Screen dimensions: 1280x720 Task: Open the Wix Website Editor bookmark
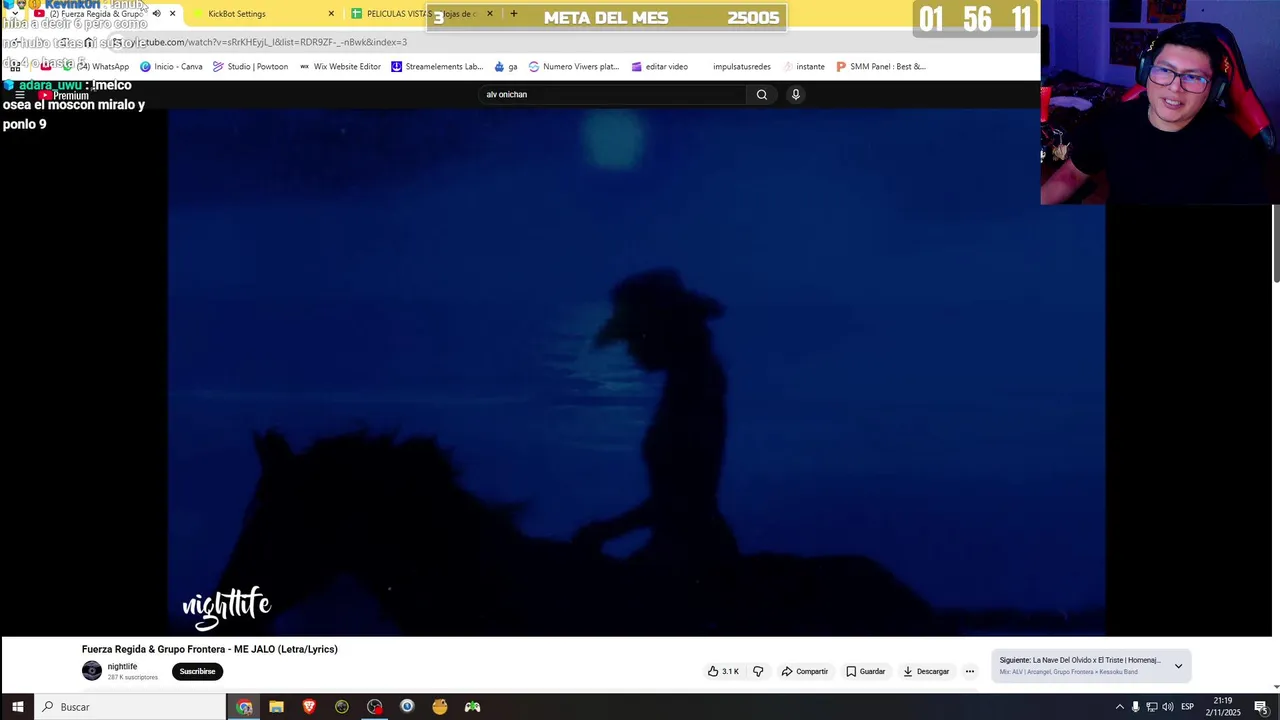pos(340,66)
